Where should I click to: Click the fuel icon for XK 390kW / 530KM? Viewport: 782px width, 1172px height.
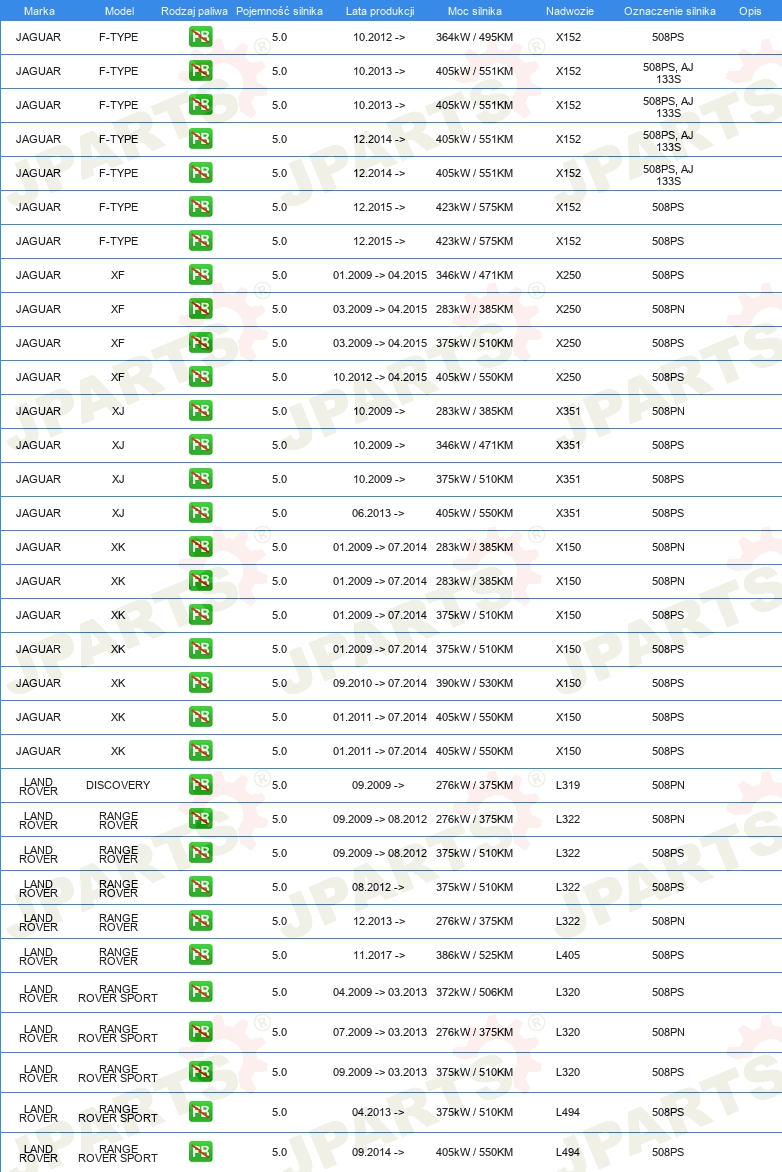pyautogui.click(x=200, y=683)
